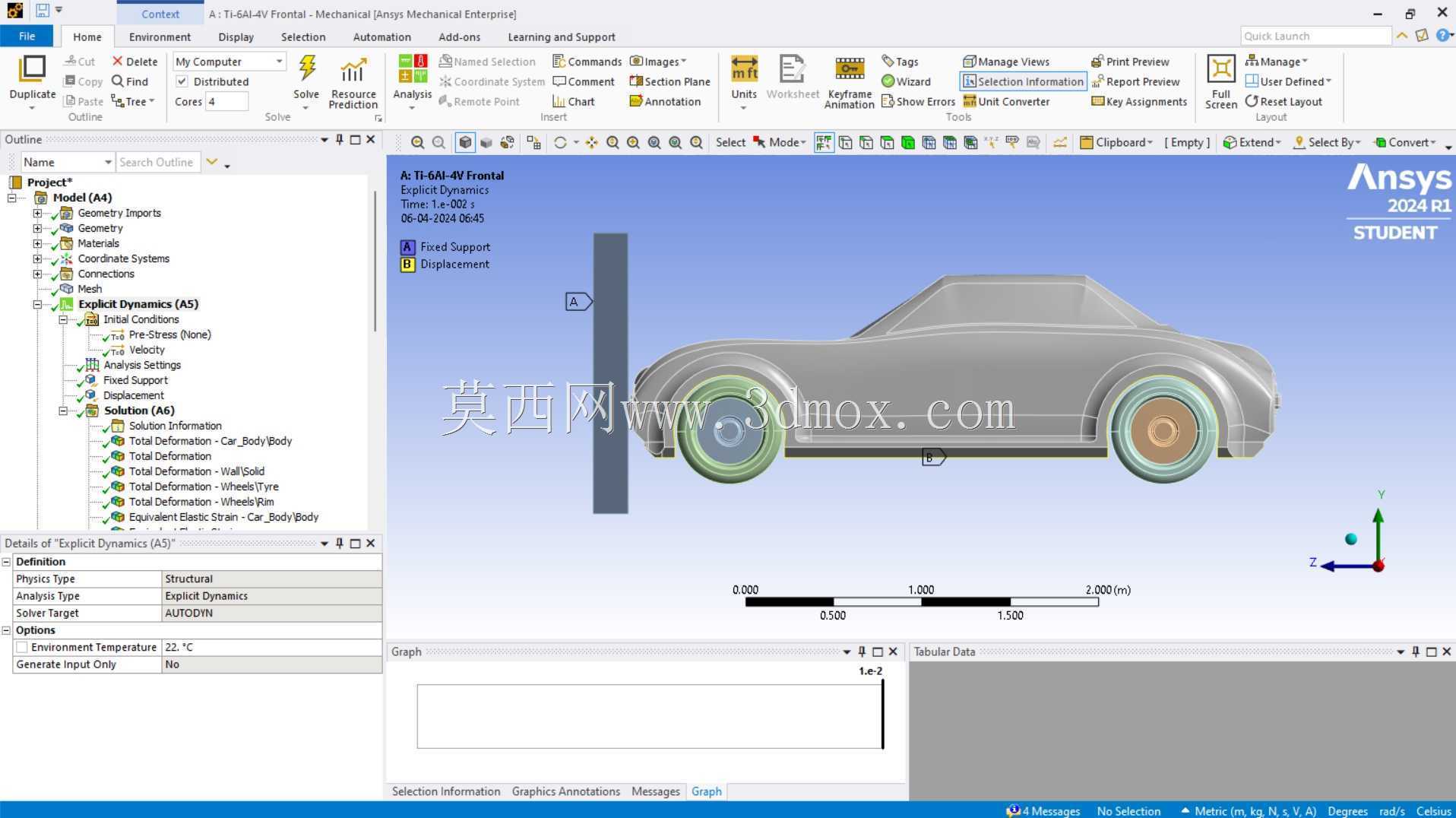Toggle the Distributed checkbox
This screenshot has width=1456, height=818.
pos(182,81)
